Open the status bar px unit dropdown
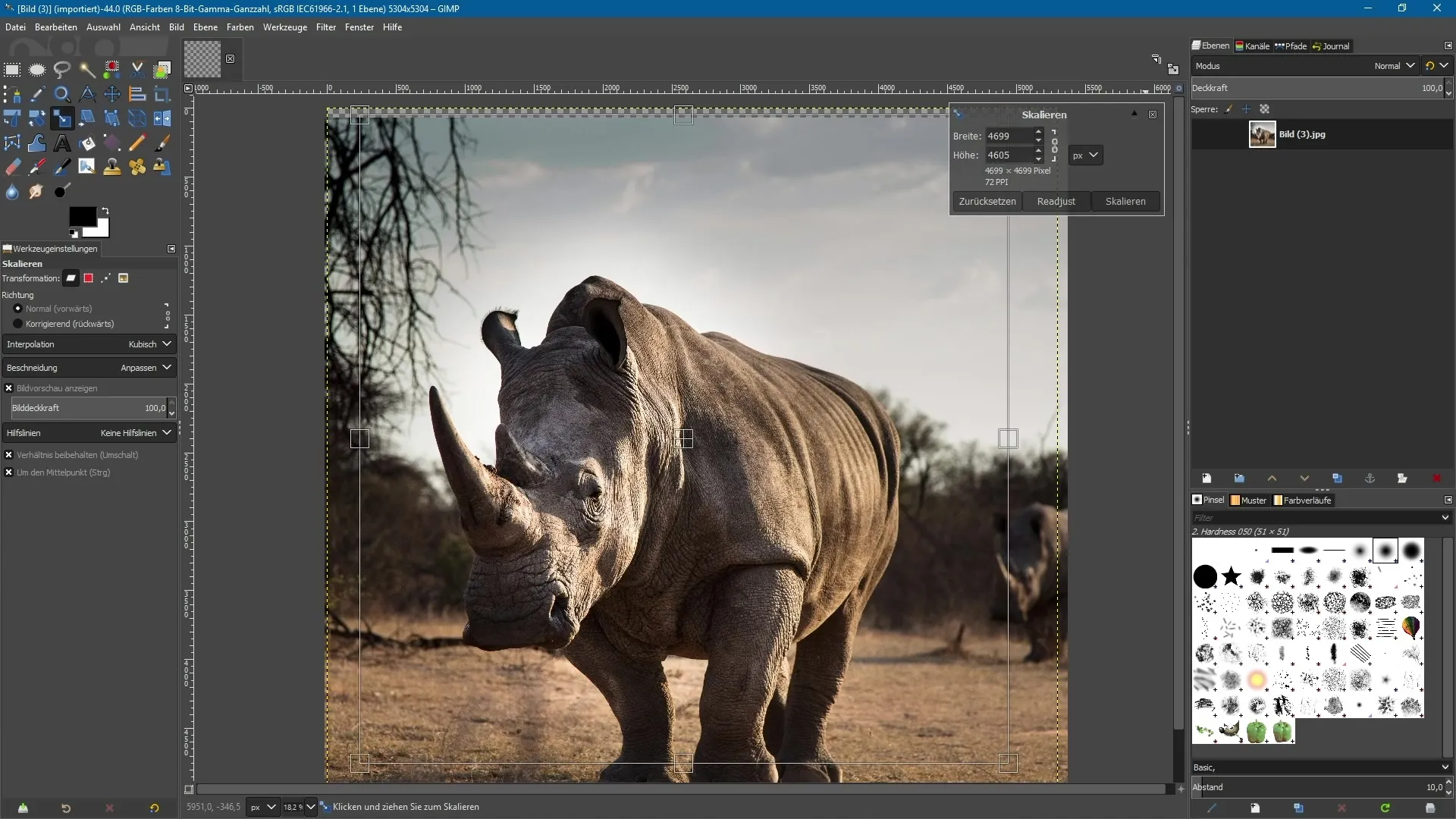Viewport: 1456px width, 819px height. click(262, 808)
